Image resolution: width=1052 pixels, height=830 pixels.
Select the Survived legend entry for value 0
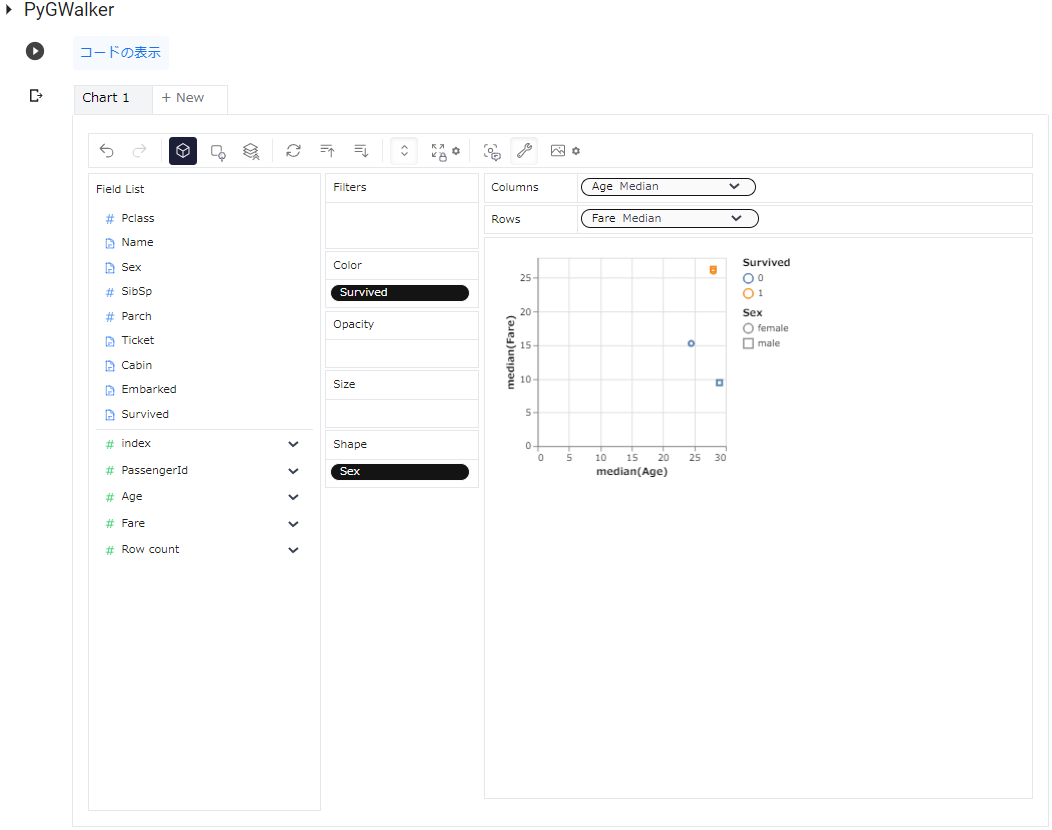tap(752, 278)
